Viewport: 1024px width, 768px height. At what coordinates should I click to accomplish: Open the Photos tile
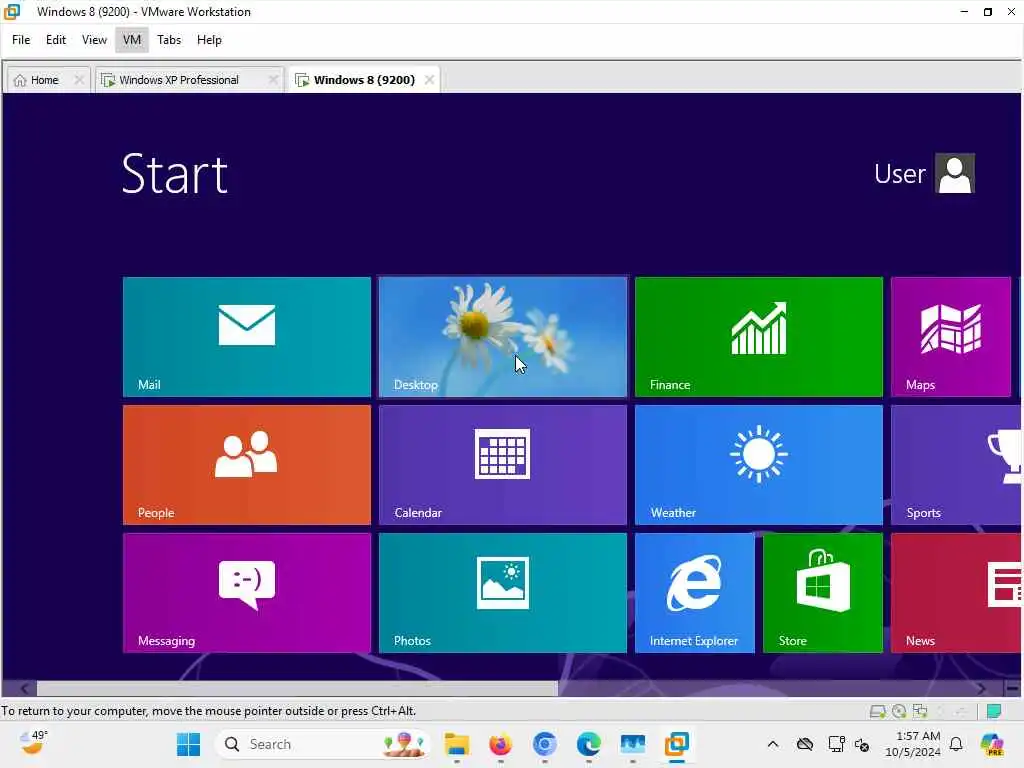click(x=503, y=593)
